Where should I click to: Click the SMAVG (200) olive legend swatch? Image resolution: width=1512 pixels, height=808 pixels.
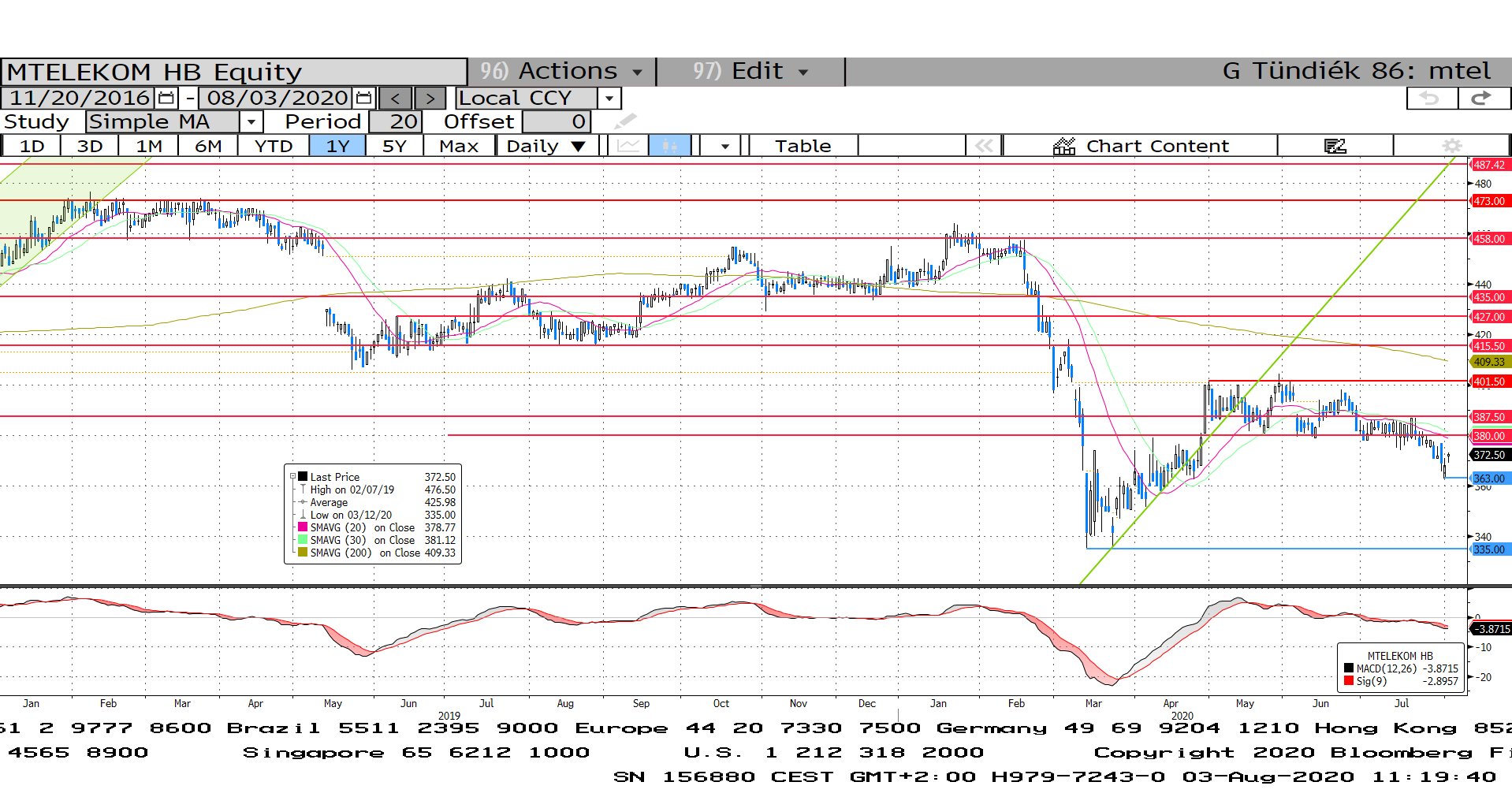[302, 553]
